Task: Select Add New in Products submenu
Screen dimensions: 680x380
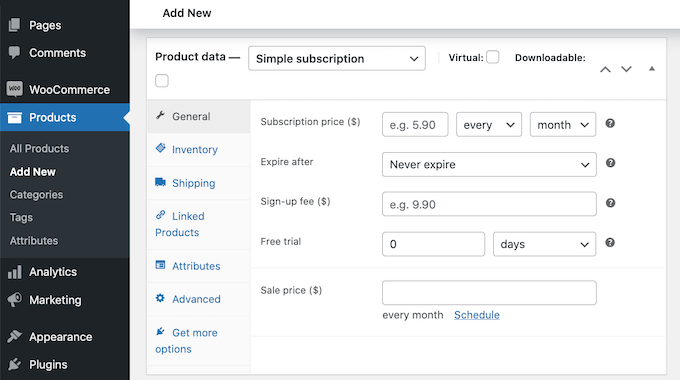Action: pyautogui.click(x=33, y=172)
